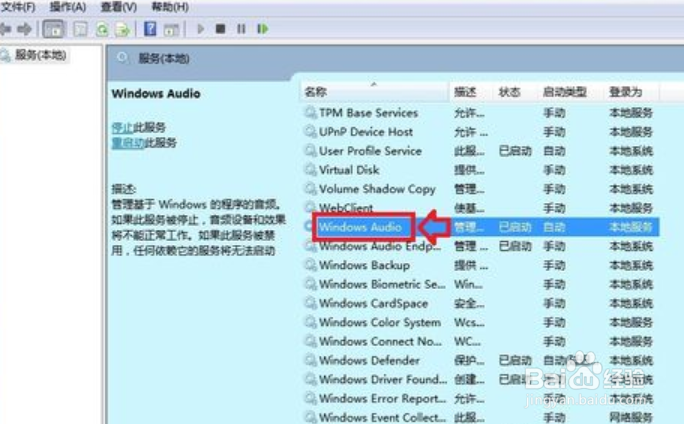Image resolution: width=684 pixels, height=424 pixels.
Task: Click the Wcs... description in Windows Color System row
Action: click(x=469, y=322)
